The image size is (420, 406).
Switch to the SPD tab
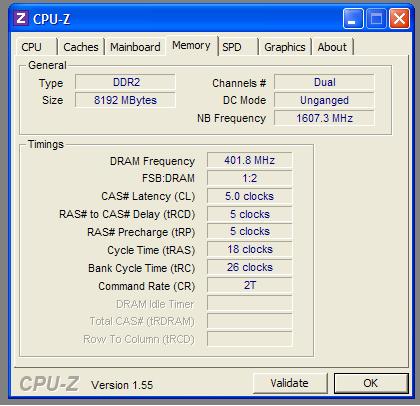238,47
